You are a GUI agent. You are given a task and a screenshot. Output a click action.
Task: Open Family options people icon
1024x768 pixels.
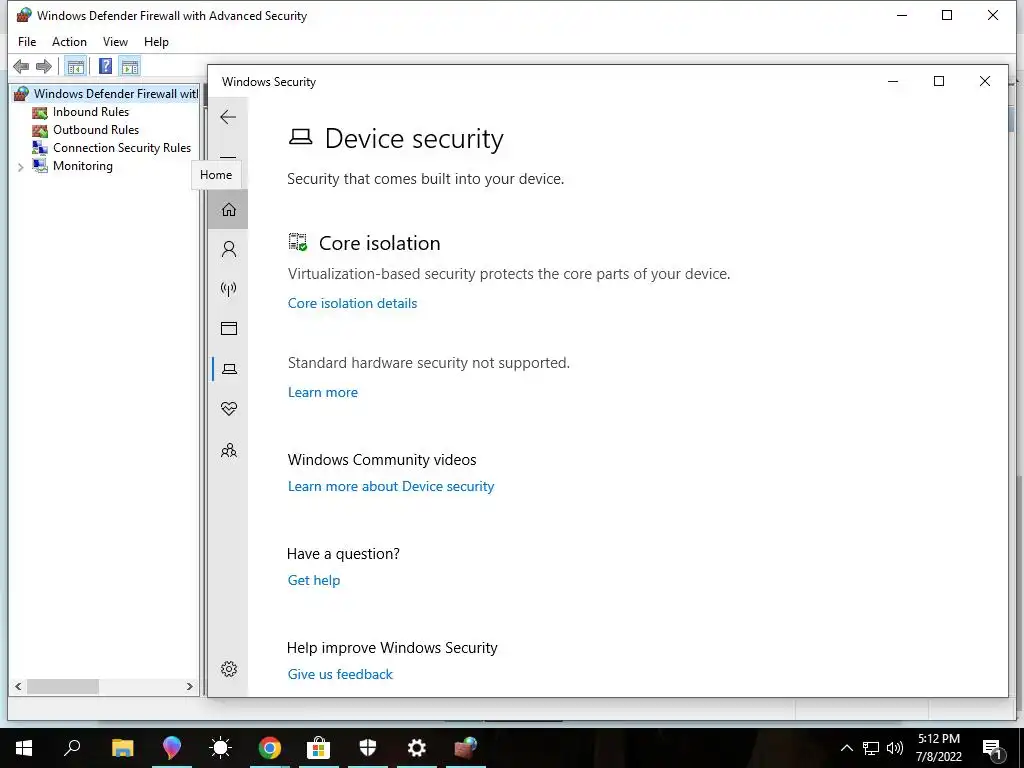[x=229, y=451]
